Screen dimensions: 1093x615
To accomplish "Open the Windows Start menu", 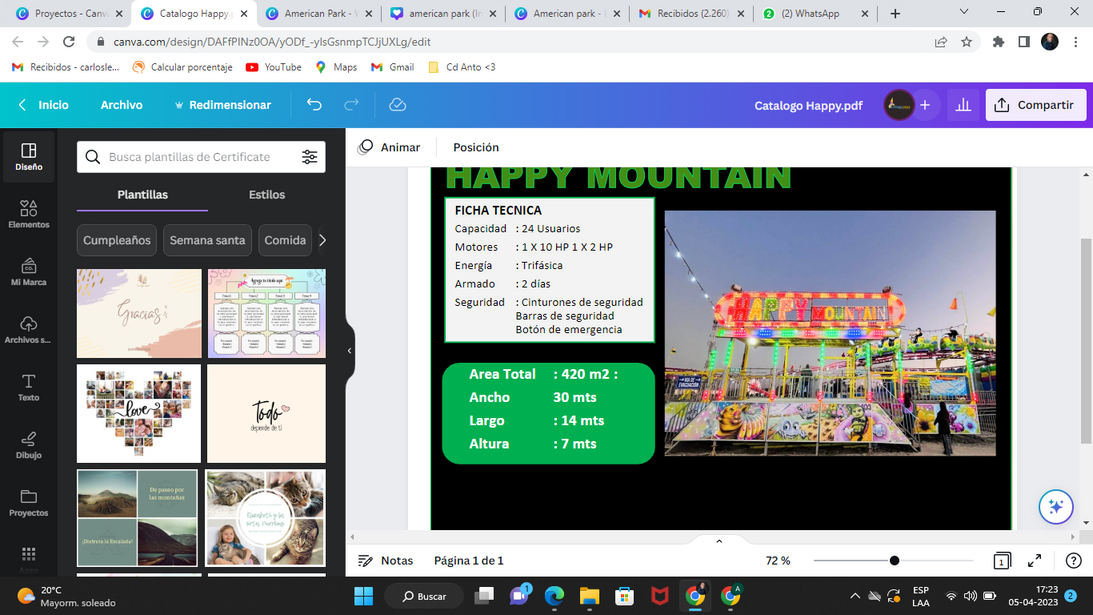I will (364, 595).
